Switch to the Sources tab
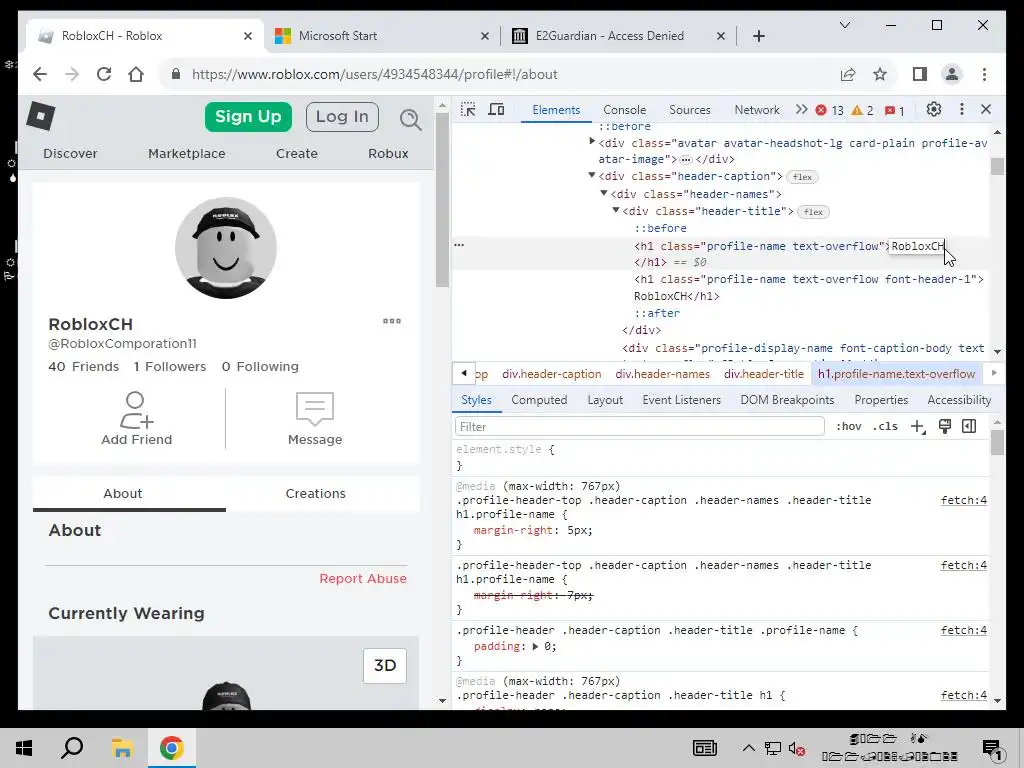The width and height of the screenshot is (1024, 768). (x=690, y=110)
